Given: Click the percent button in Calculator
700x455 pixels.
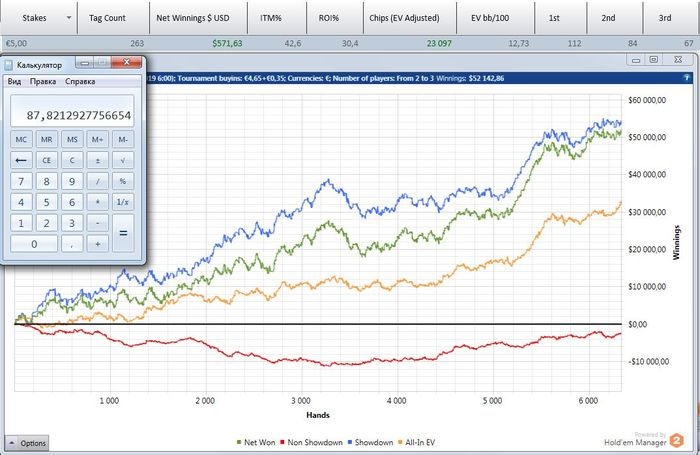Looking at the screenshot, I should [123, 181].
